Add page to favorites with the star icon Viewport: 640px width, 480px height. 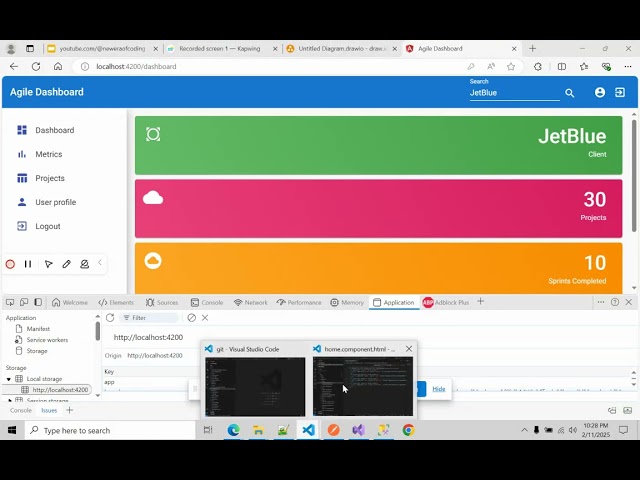click(511, 67)
